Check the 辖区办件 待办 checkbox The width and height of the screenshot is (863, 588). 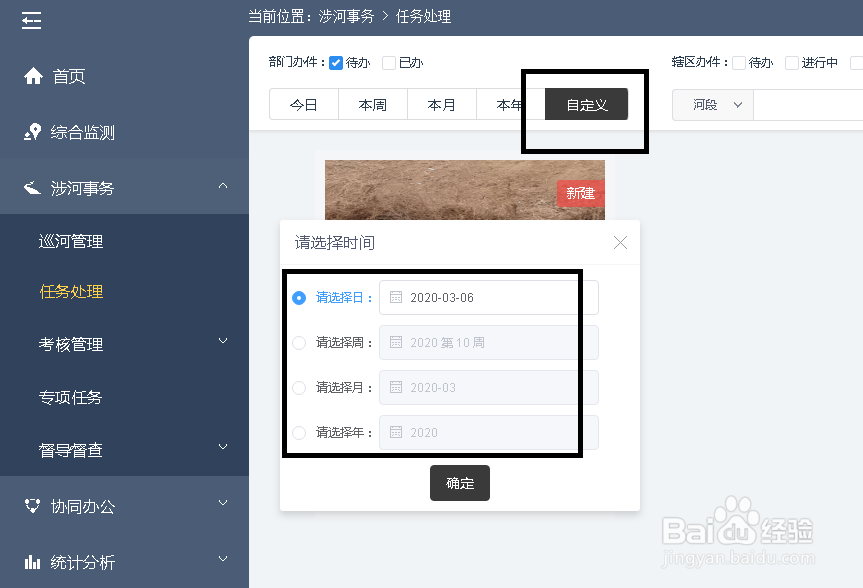coord(739,63)
